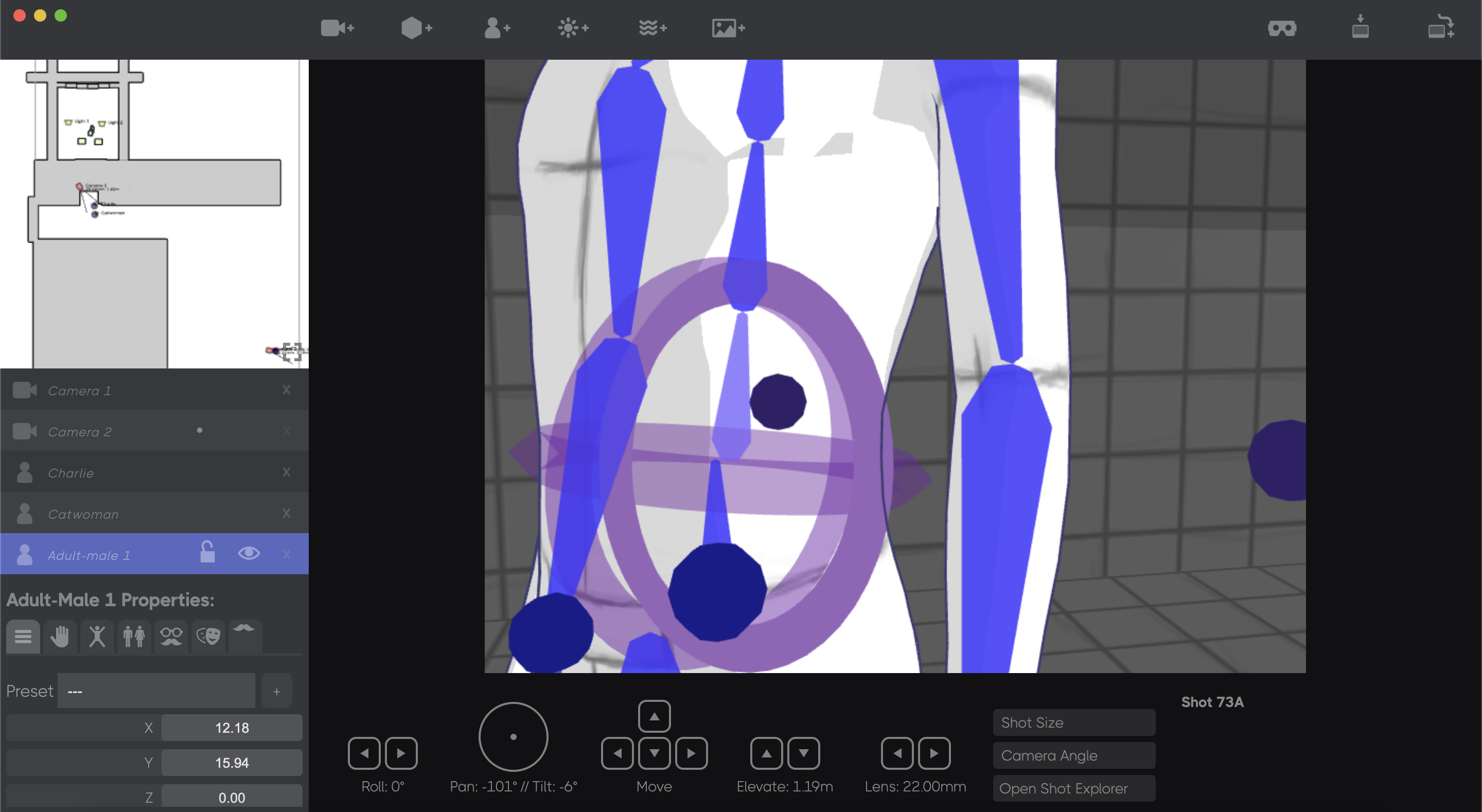The height and width of the screenshot is (812, 1482).
Task: Open the VR headset mode
Action: pos(1282,28)
